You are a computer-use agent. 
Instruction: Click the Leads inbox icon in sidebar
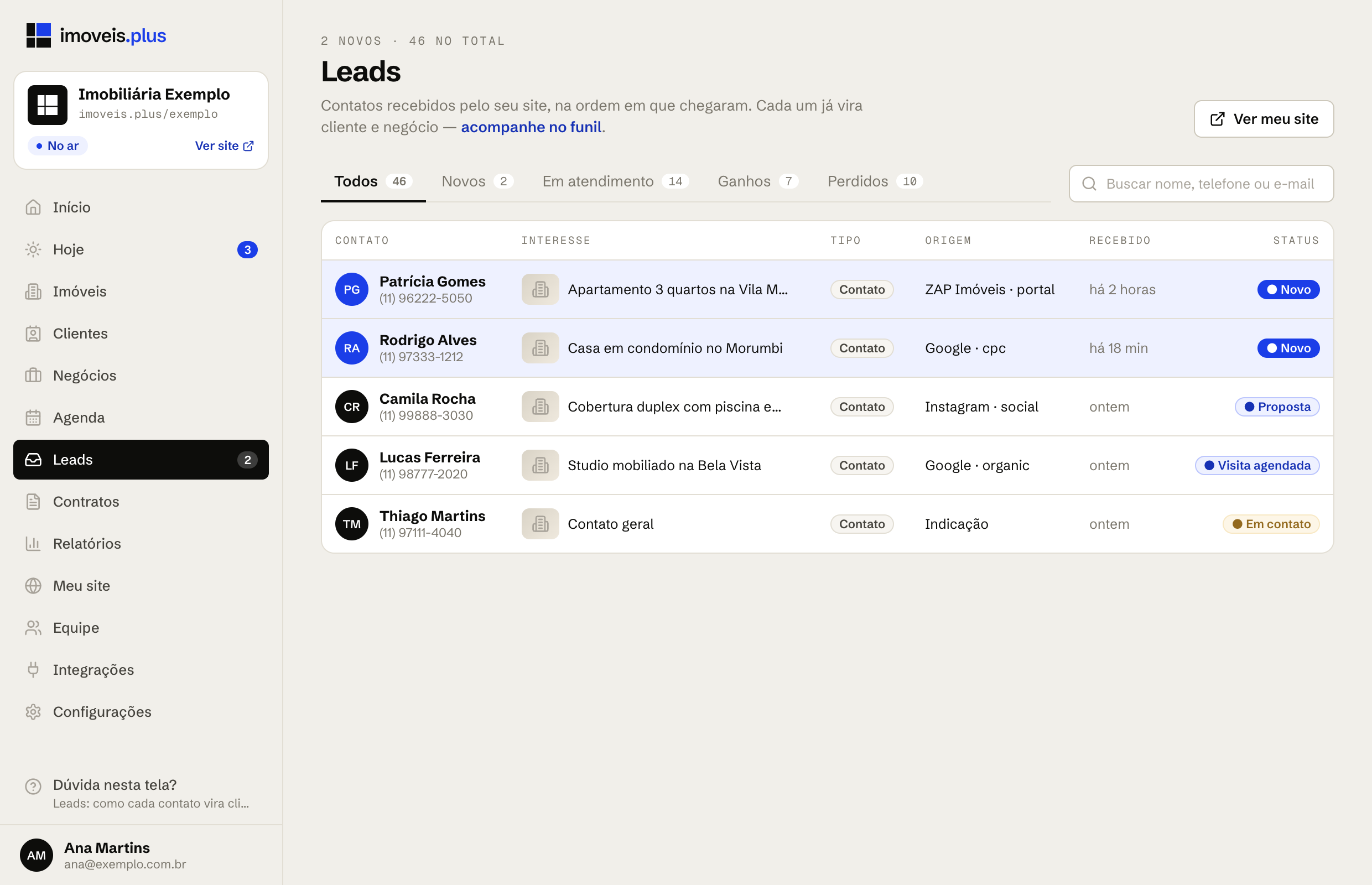[33, 460]
